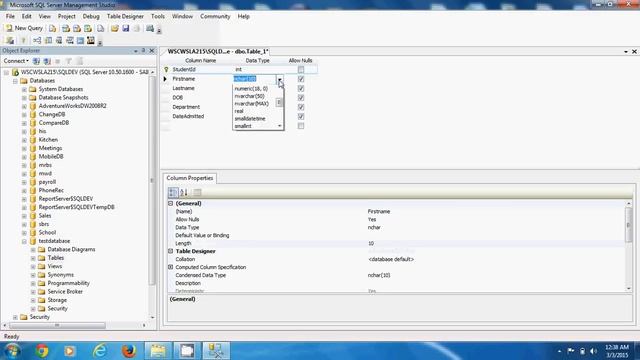Click the Lastname column name cell

tap(201, 88)
